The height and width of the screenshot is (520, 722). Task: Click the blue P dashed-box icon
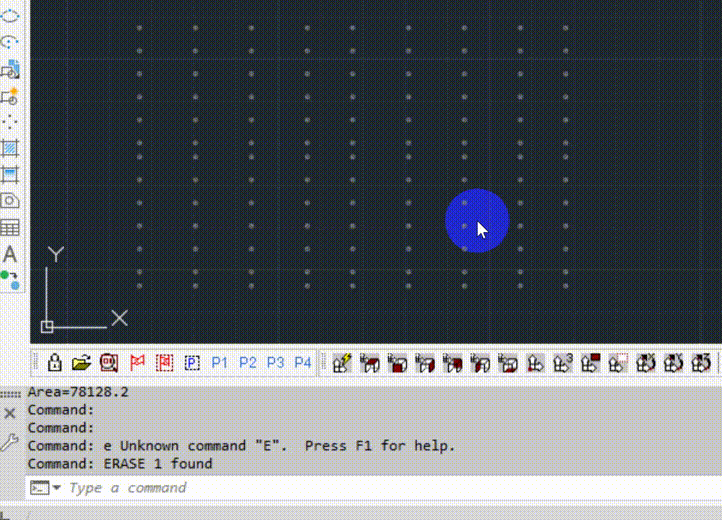(192, 363)
